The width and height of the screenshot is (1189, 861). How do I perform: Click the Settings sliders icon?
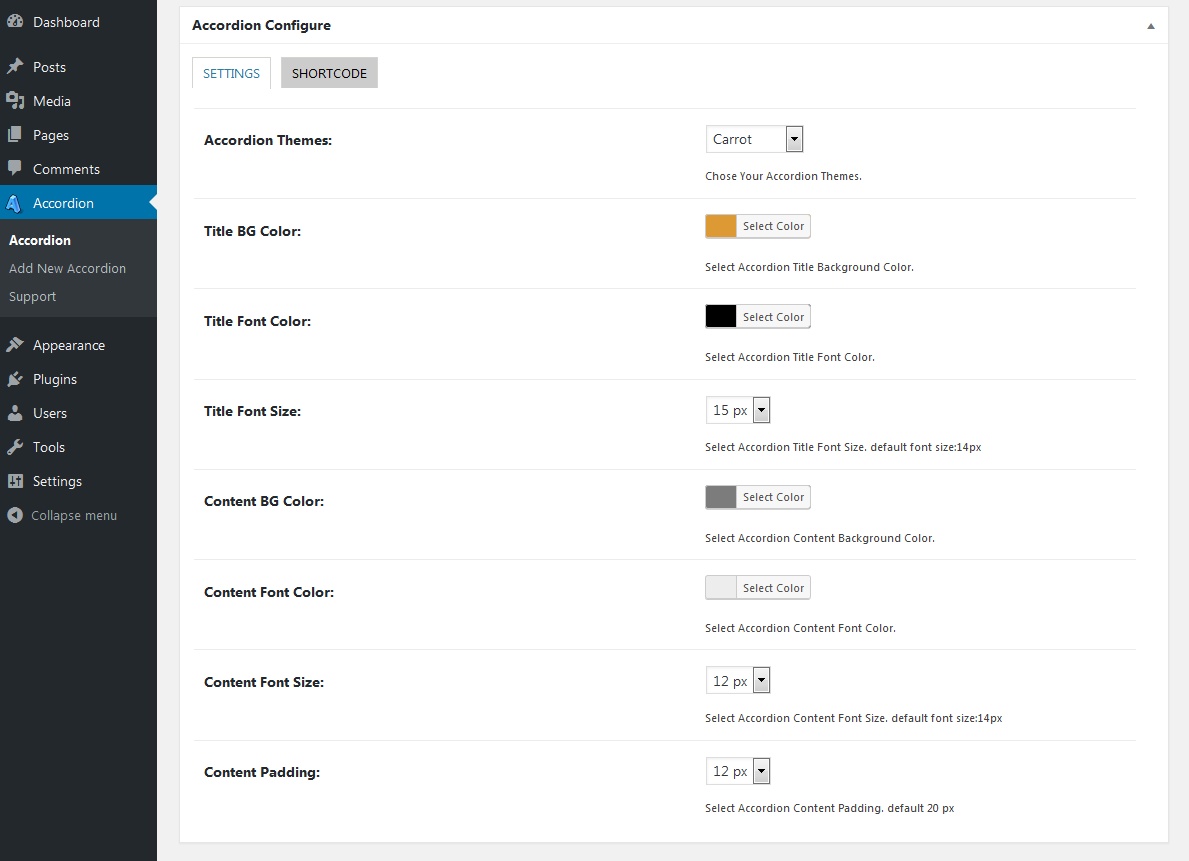[15, 481]
